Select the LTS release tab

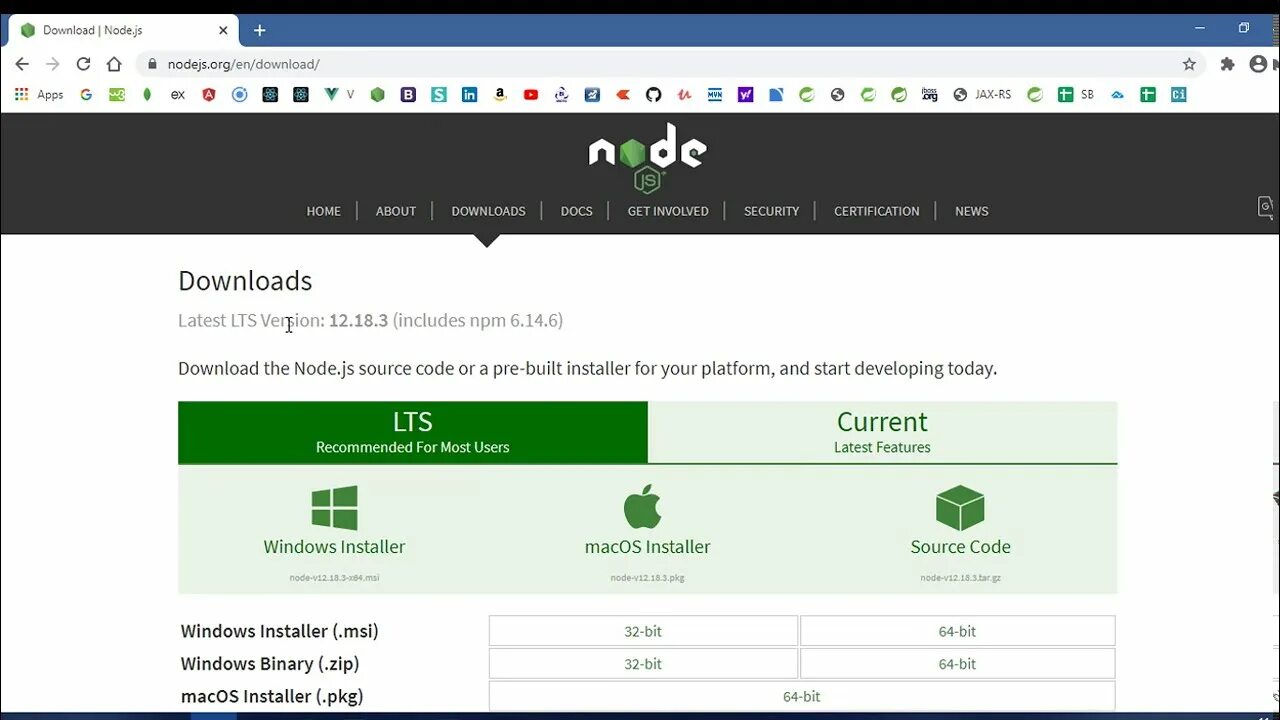(413, 432)
